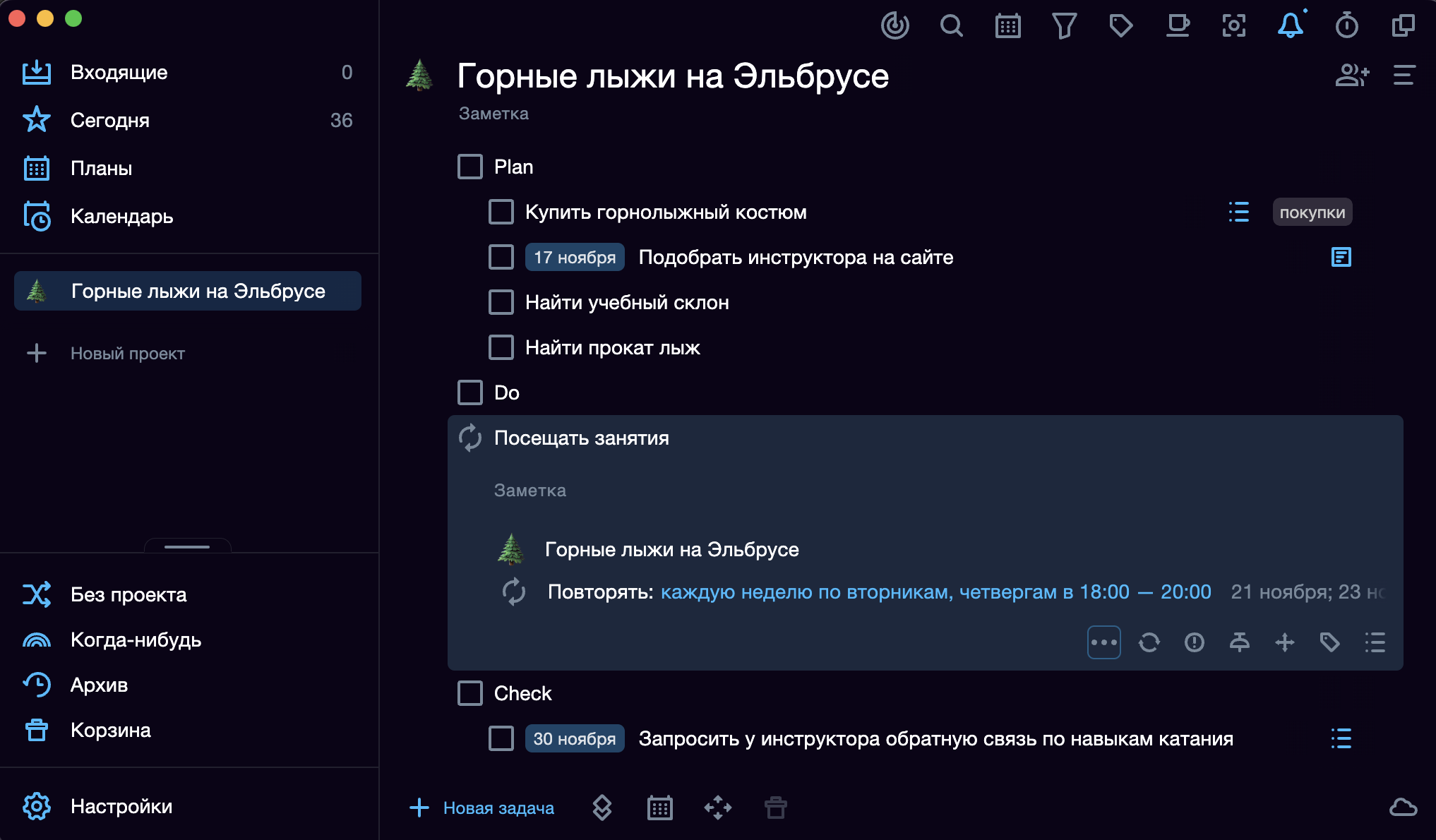Click plus icon in task editor toolbar
The width and height of the screenshot is (1436, 840).
[1285, 642]
